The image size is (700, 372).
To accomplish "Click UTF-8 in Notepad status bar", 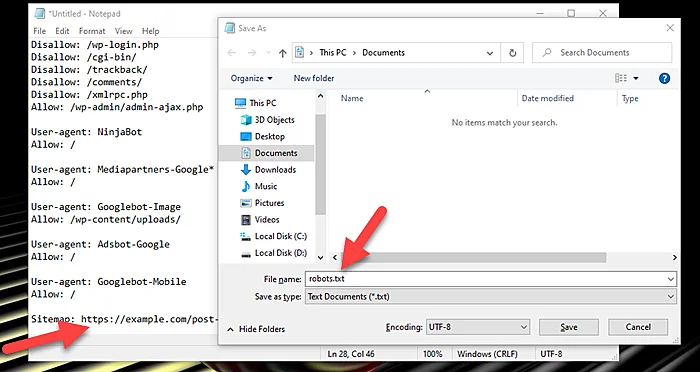I will point(551,354).
